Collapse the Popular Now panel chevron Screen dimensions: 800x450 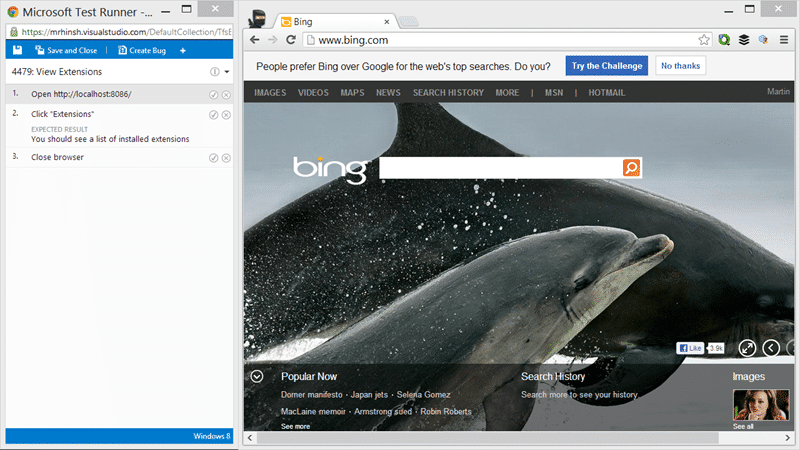click(257, 377)
